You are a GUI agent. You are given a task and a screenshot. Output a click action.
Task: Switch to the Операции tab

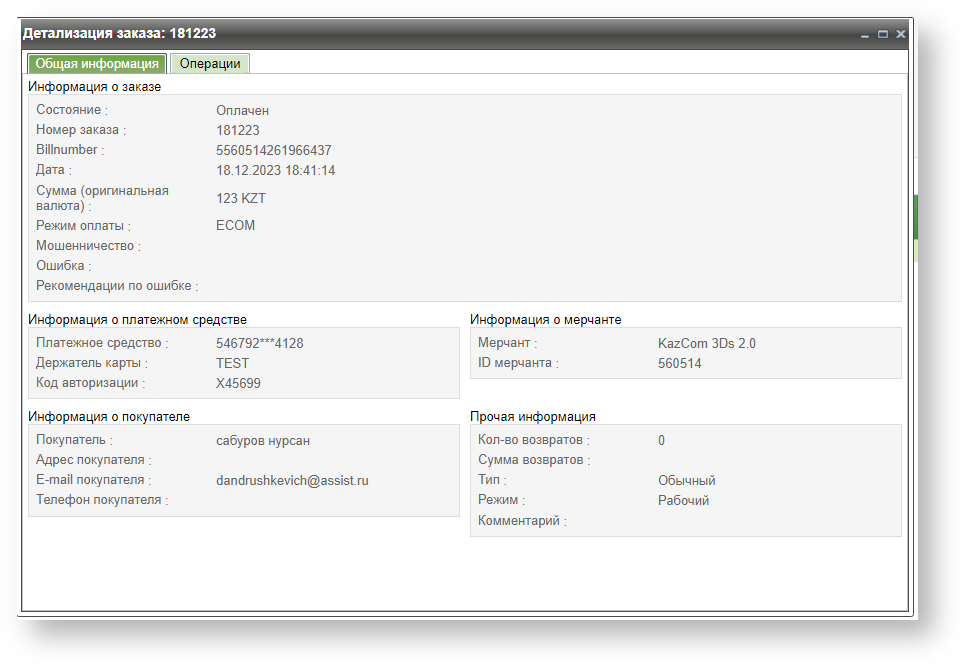(x=210, y=64)
